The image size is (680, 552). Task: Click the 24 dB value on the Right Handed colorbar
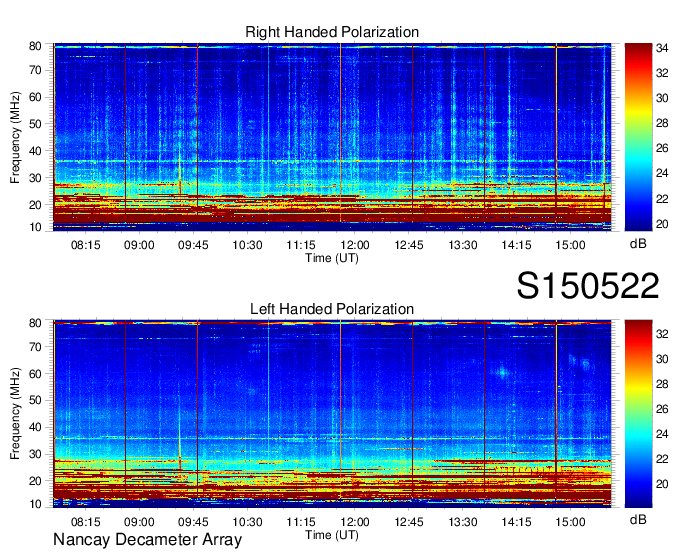point(662,173)
